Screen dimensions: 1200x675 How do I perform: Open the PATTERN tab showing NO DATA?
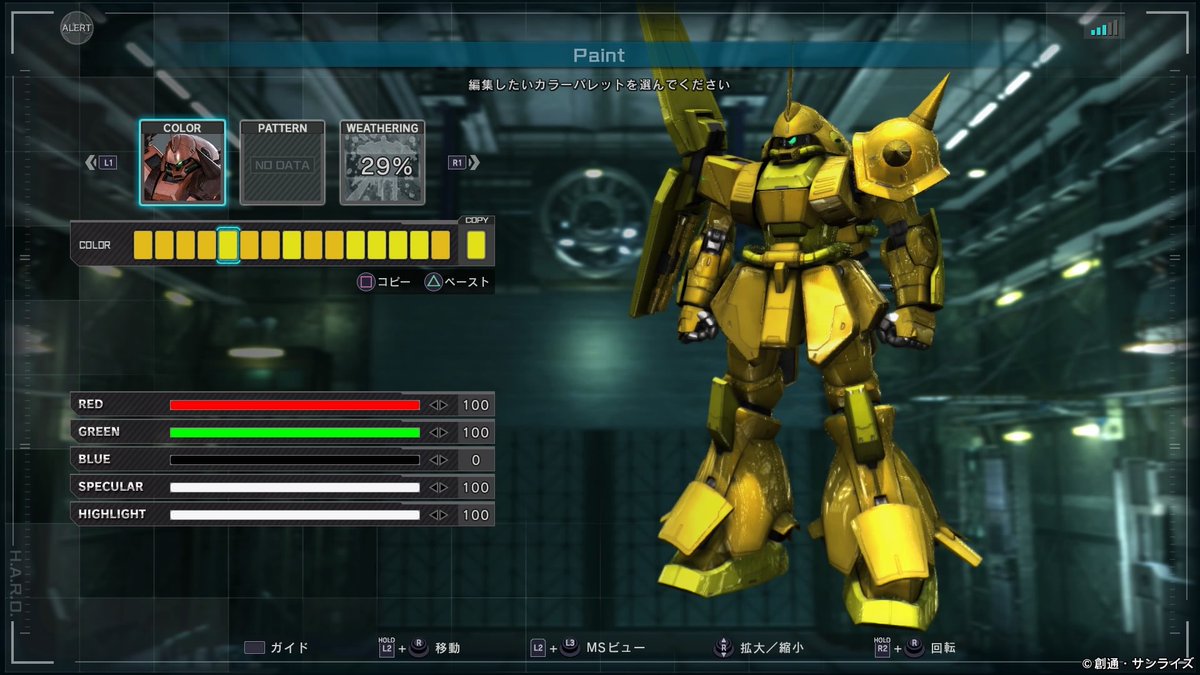coord(282,162)
